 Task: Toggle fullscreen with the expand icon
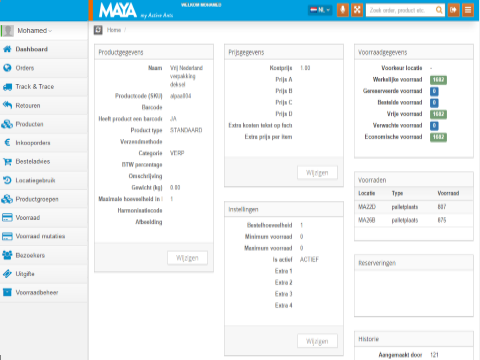357,10
